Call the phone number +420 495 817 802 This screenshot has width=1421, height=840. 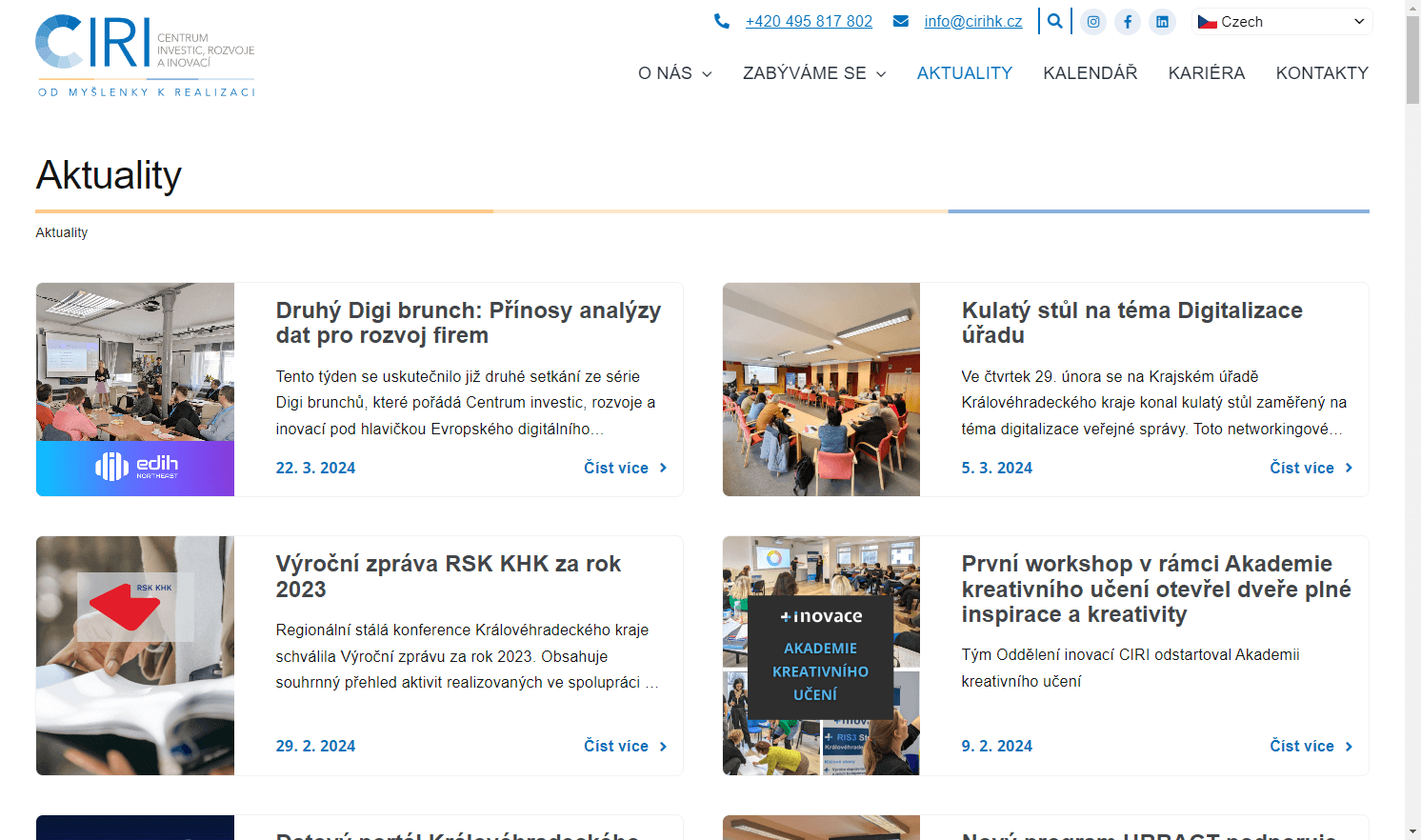pyautogui.click(x=809, y=21)
